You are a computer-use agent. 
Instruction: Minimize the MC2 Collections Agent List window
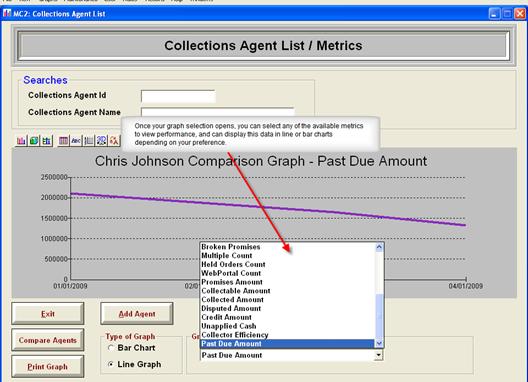pyautogui.click(x=494, y=14)
